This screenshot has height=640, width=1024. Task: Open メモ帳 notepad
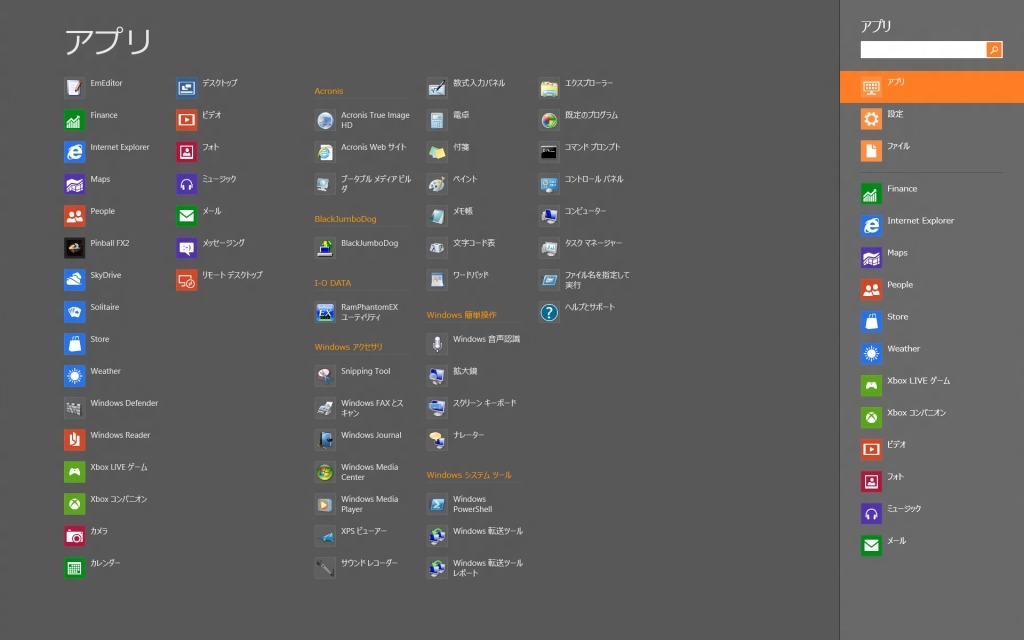437,216
